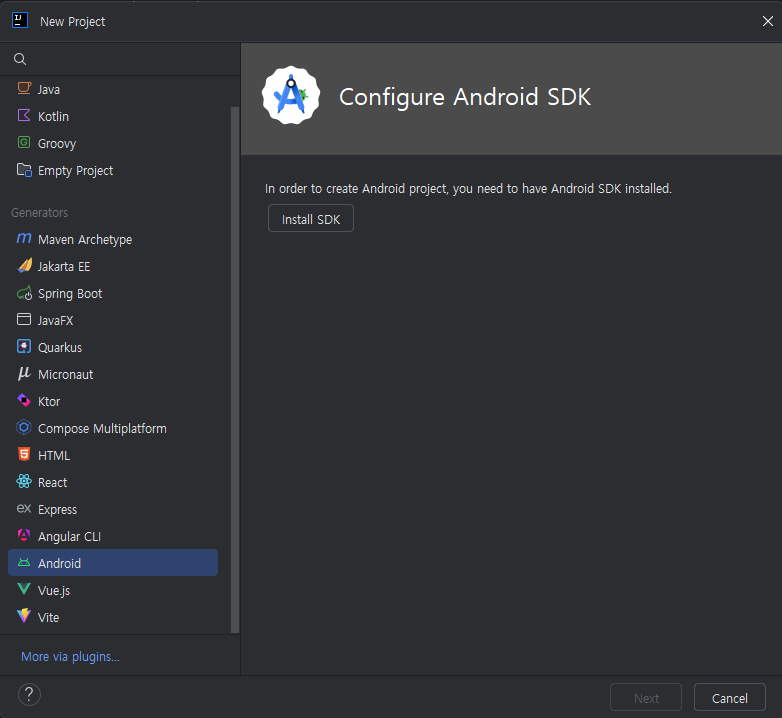The image size is (782, 718).
Task: Pick the HTML generator label
Action: 54,456
